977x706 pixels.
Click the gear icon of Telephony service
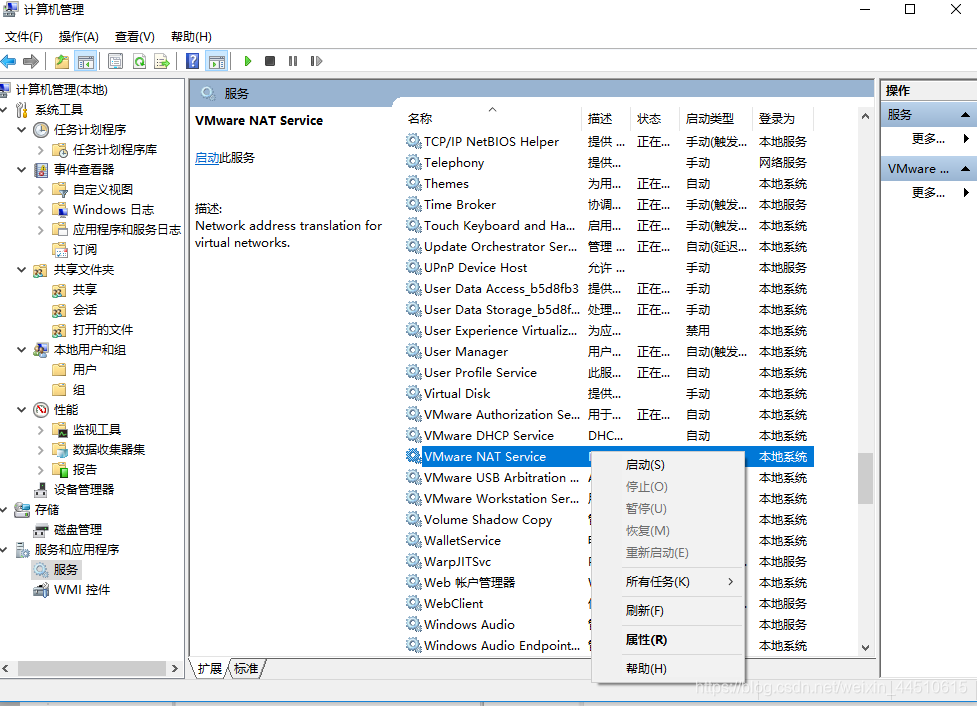tap(413, 162)
